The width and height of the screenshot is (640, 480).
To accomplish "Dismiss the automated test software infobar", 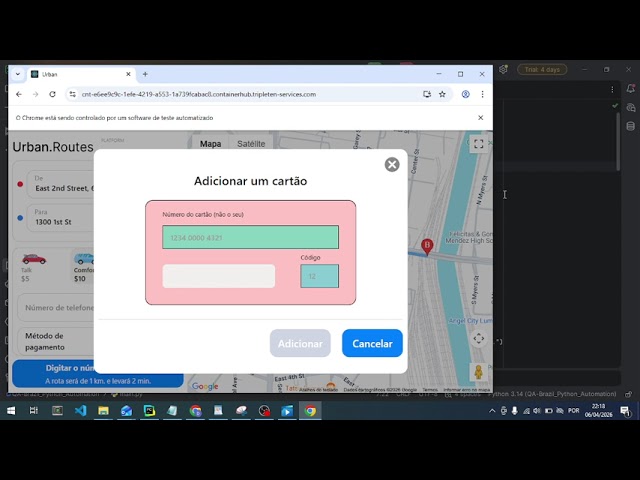I will point(480,118).
